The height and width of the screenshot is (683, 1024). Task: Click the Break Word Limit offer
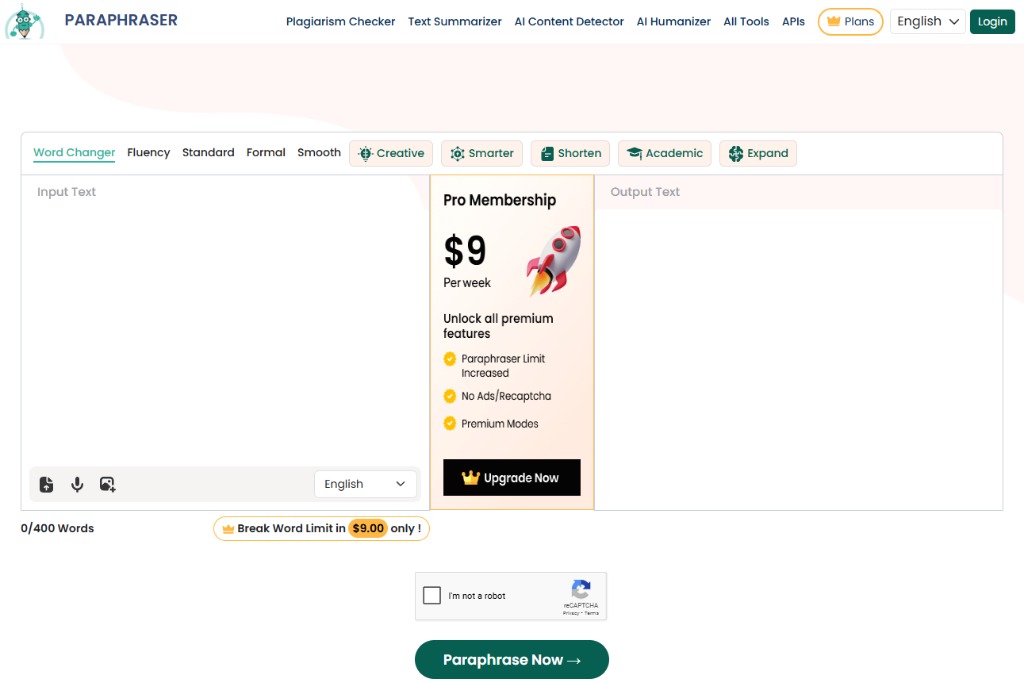click(x=321, y=528)
